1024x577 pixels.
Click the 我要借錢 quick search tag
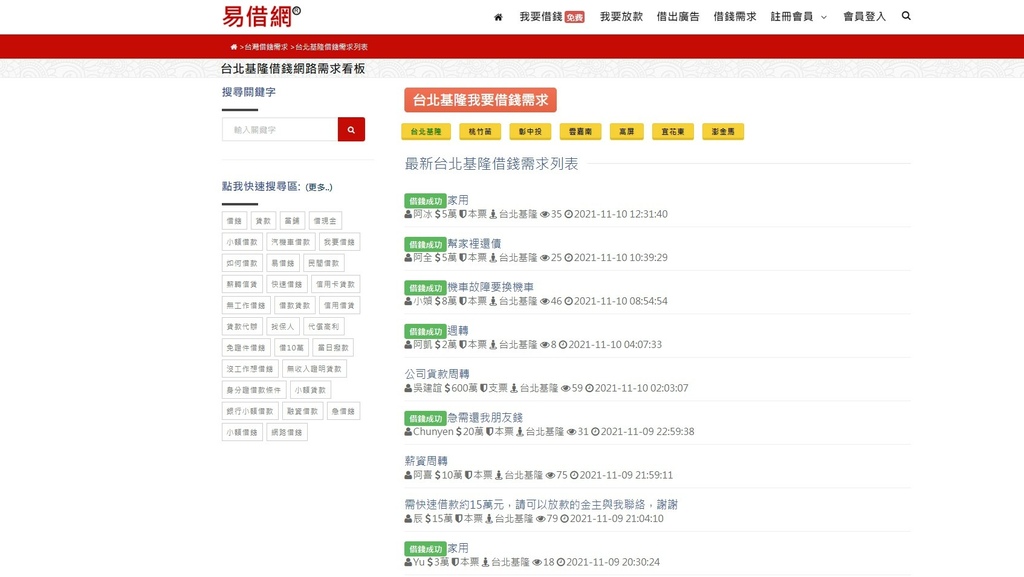(340, 242)
